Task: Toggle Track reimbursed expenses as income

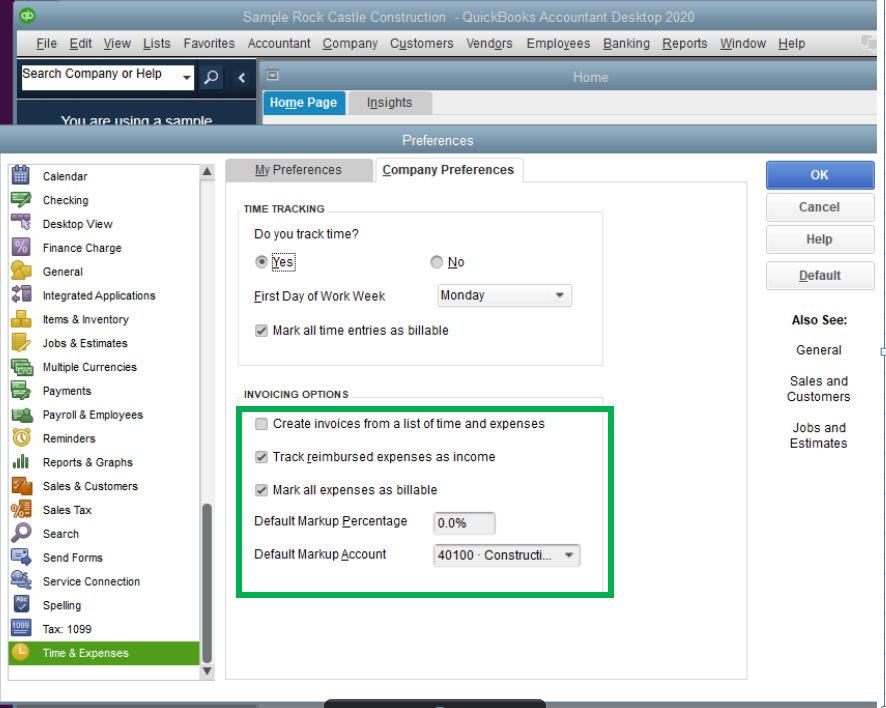Action: pos(261,457)
